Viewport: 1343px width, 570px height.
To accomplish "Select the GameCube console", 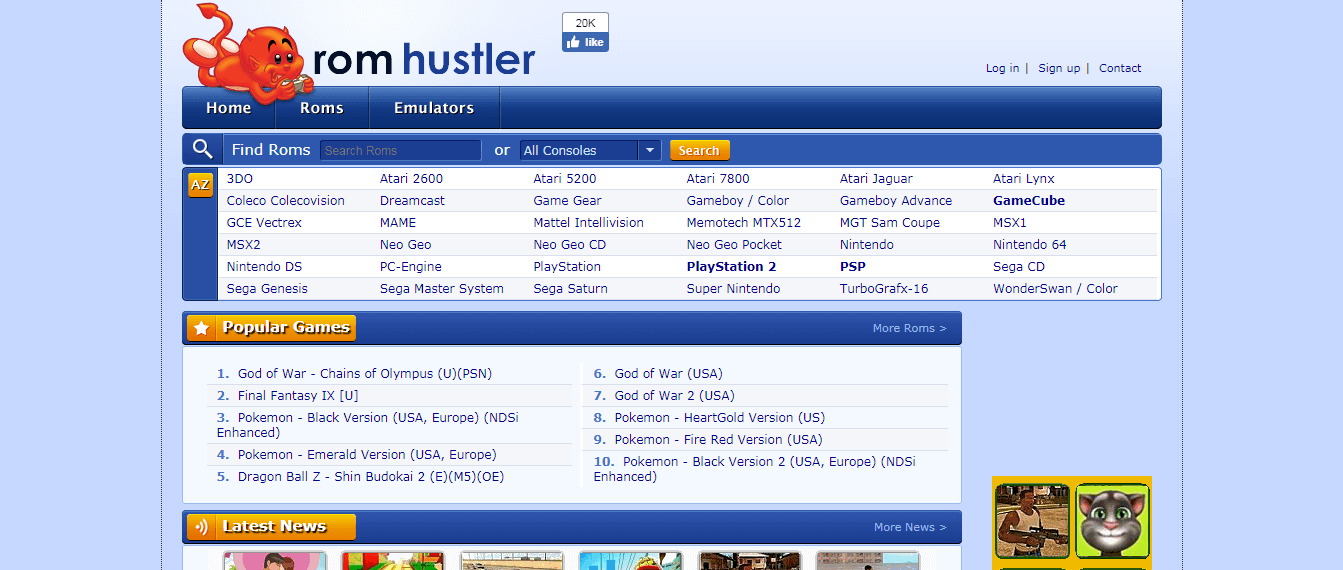I will 1029,201.
